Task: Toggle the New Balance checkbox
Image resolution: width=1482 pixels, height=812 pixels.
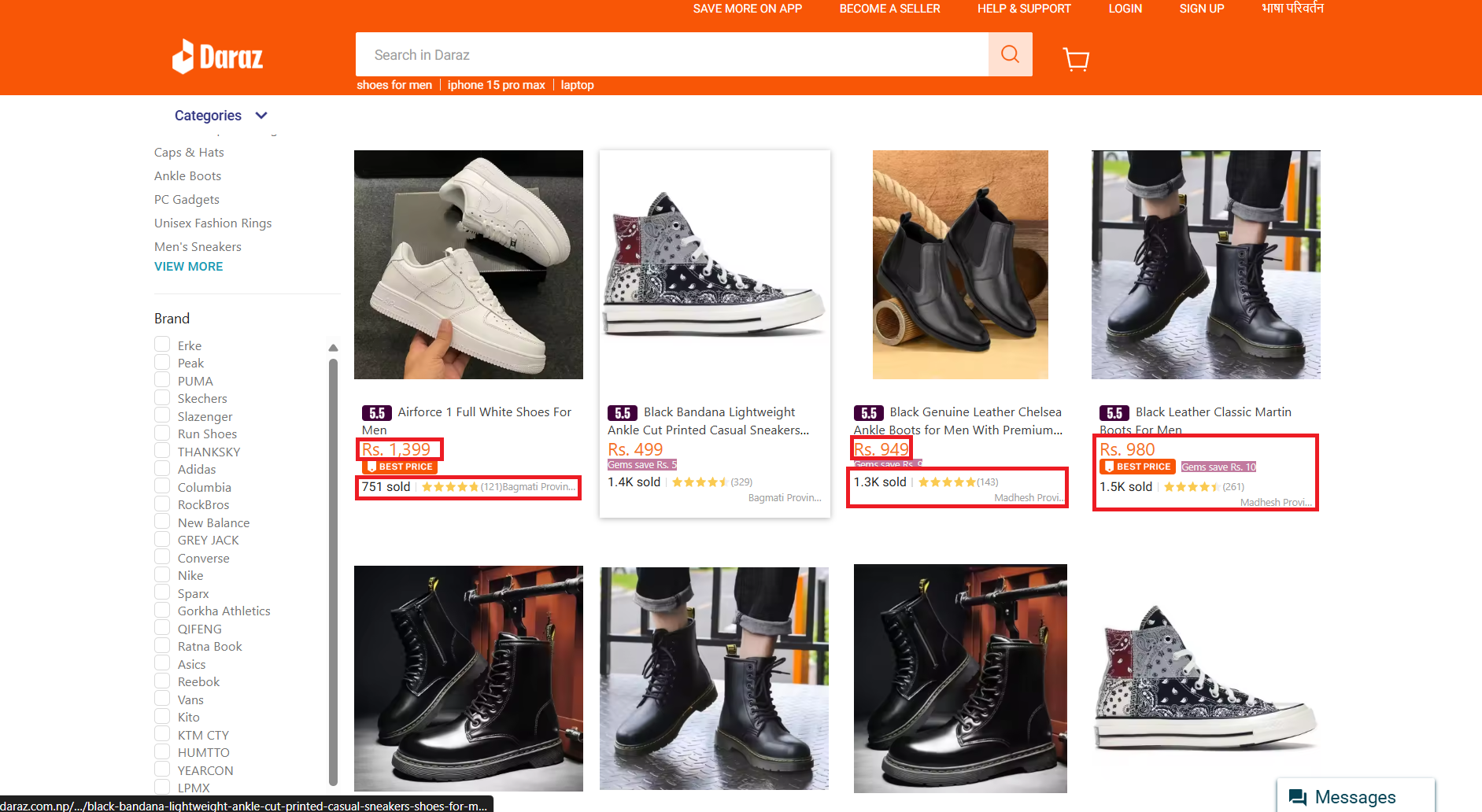Action: (x=162, y=522)
